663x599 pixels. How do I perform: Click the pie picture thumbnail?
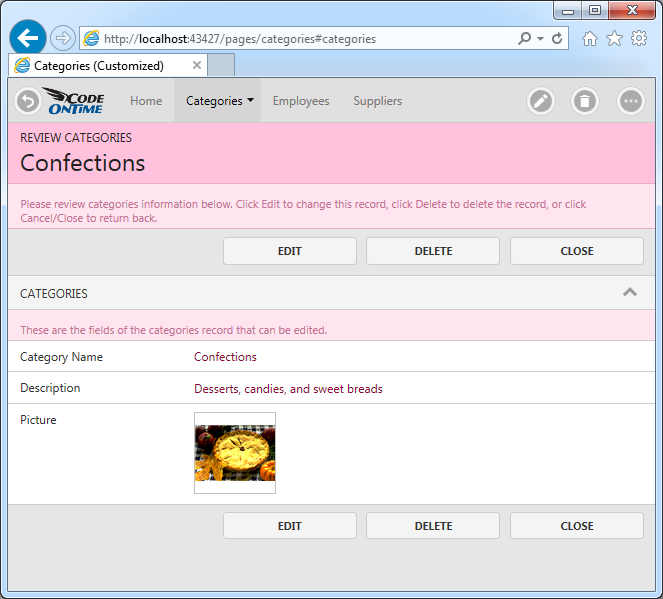click(235, 453)
